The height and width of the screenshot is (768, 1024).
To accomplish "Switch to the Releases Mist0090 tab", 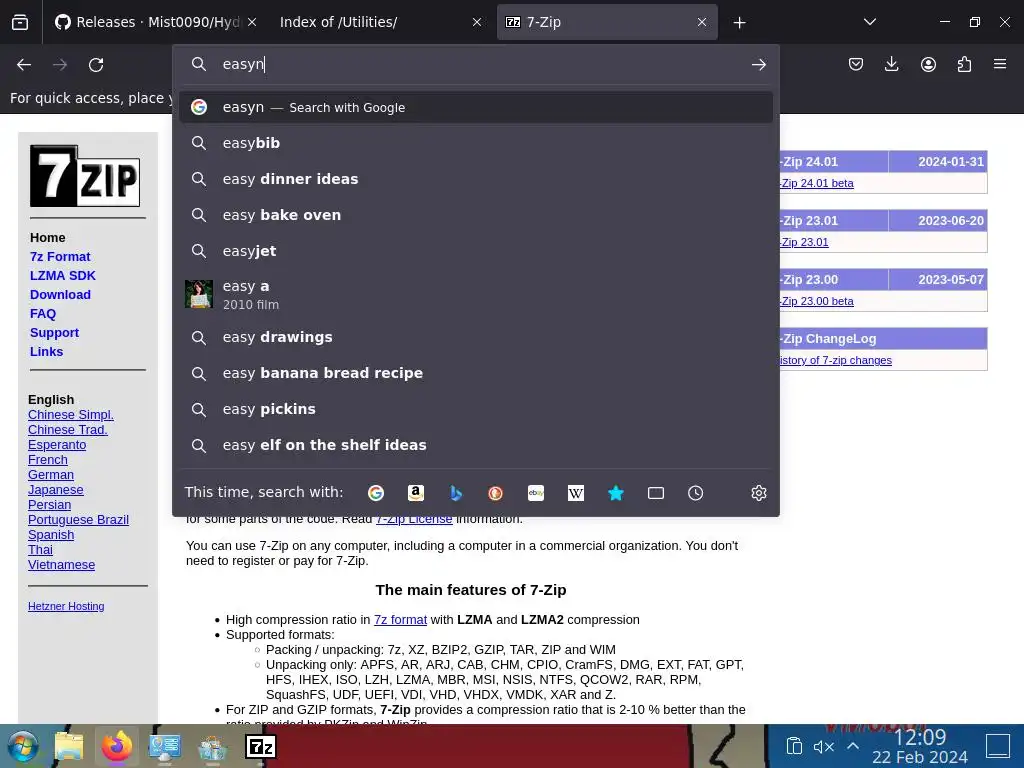I will pyautogui.click(x=157, y=22).
